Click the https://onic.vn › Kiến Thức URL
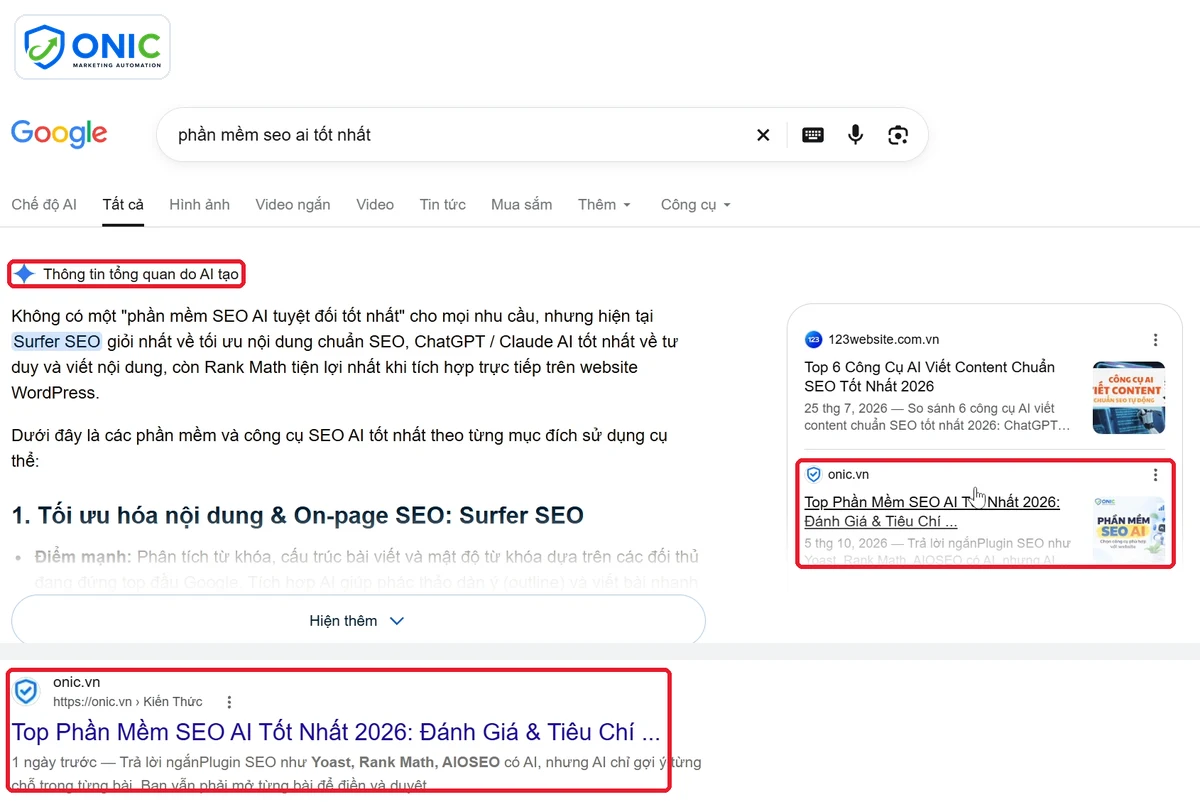Viewport: 1200px width, 802px height. click(x=128, y=702)
